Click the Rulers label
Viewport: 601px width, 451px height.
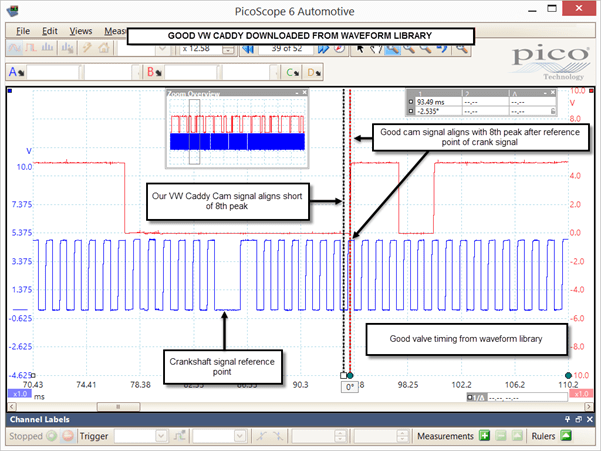tap(543, 436)
